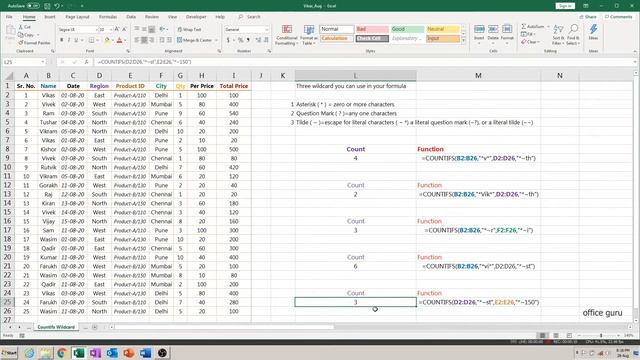Apply the Bad cell style

click(372, 29)
